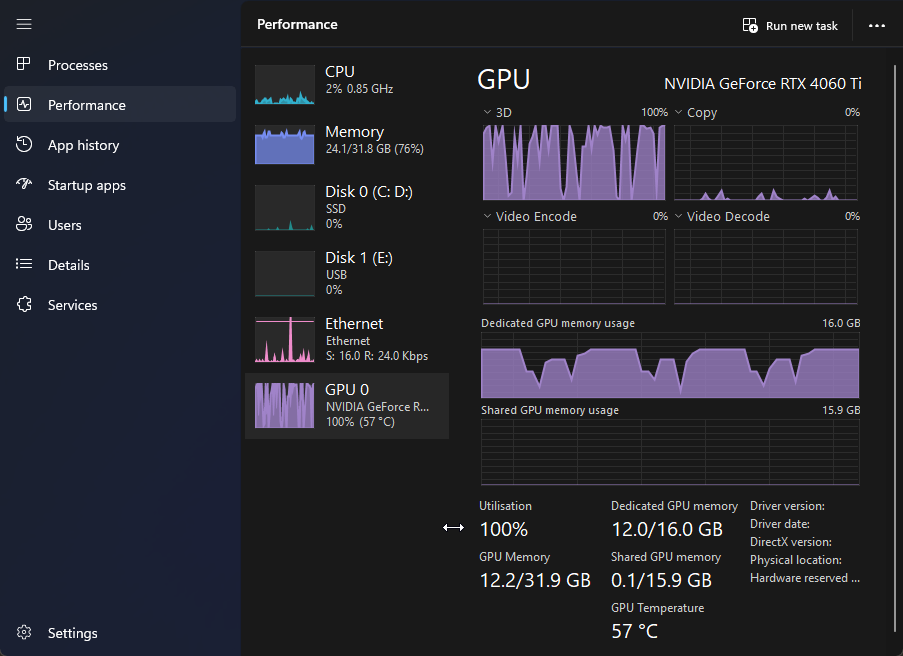Viewport: 903px width, 656px height.
Task: Click the App history clock icon
Action: click(25, 145)
